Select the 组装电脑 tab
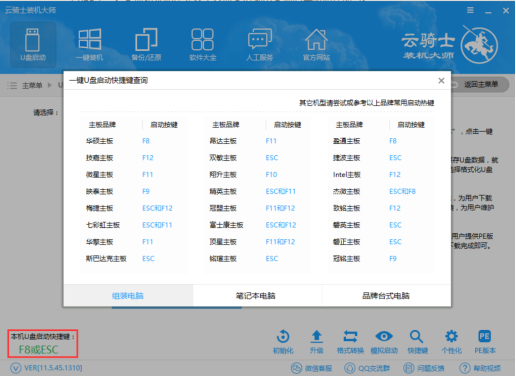The image size is (516, 376). (128, 295)
